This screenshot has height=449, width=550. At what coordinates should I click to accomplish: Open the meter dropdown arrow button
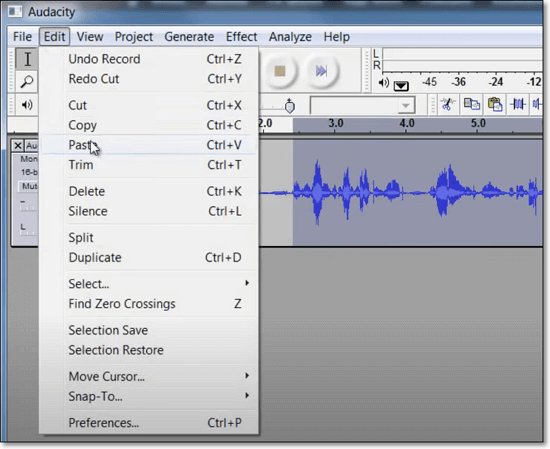pyautogui.click(x=401, y=86)
